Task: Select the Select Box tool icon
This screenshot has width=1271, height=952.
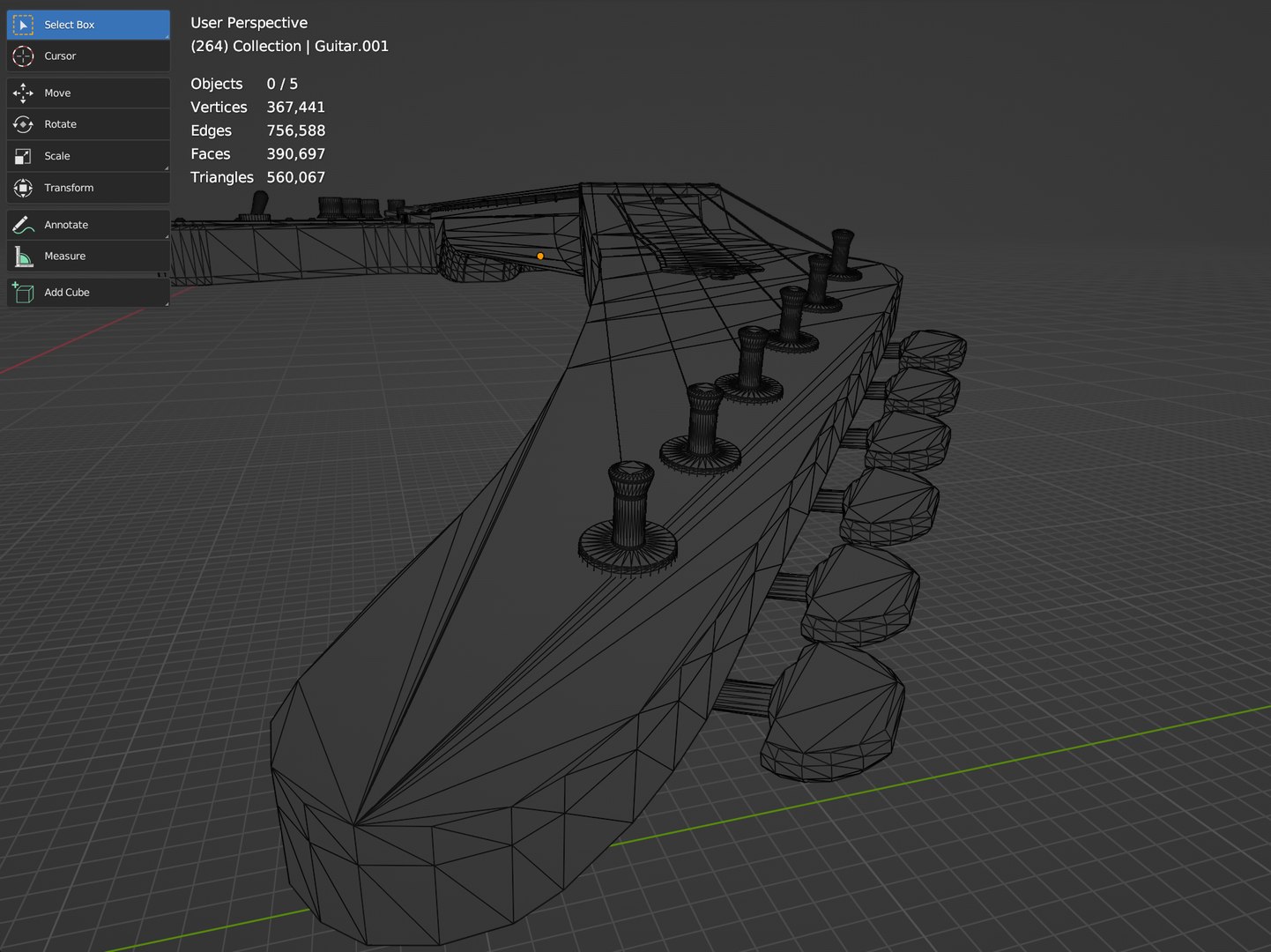Action: pos(23,25)
